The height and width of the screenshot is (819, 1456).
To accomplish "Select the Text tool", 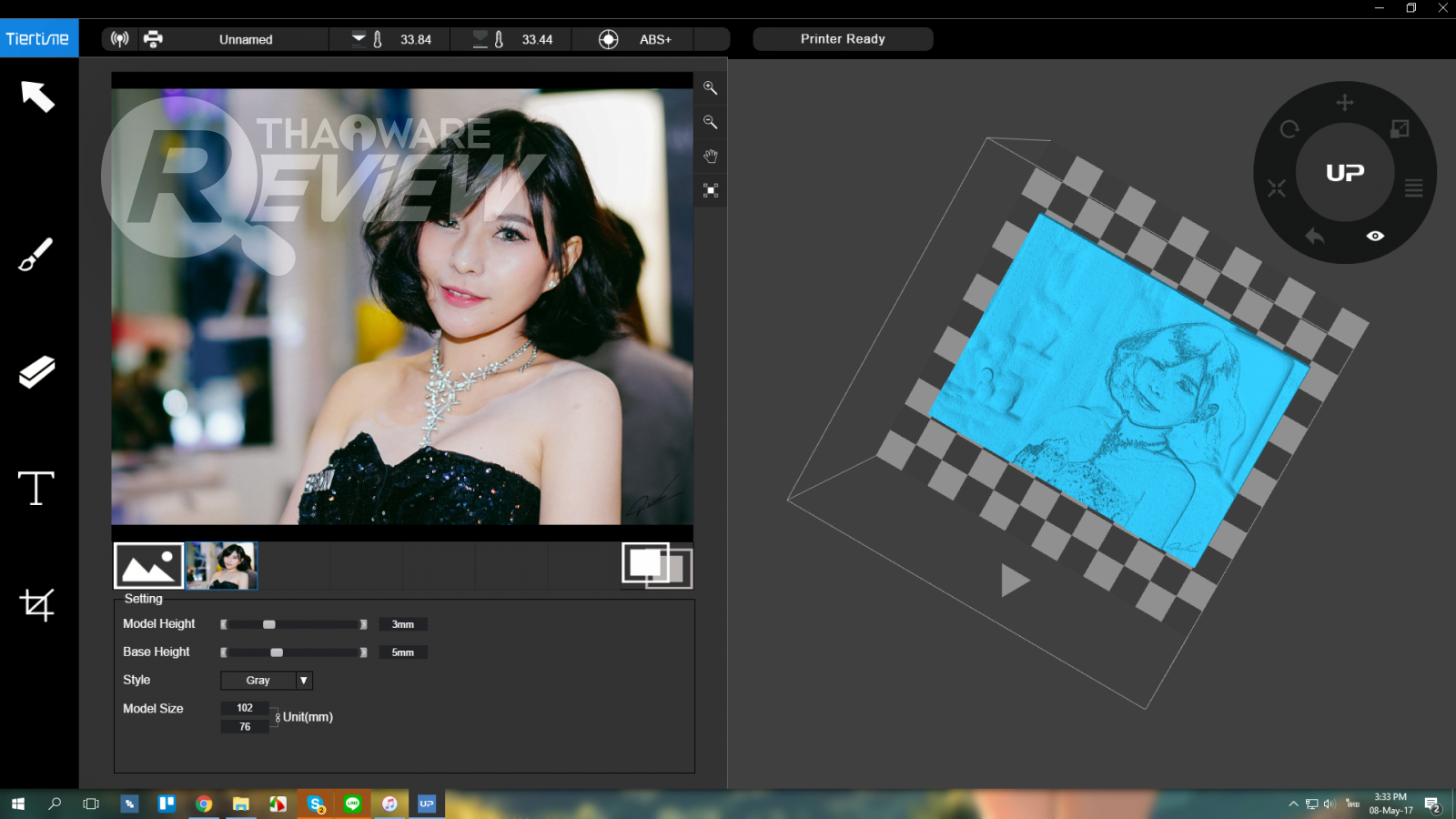I will click(x=36, y=488).
